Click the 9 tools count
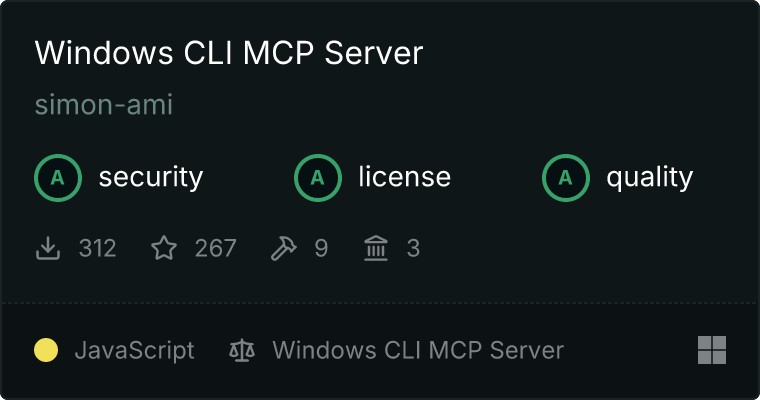Image resolution: width=760 pixels, height=400 pixels. coord(321,248)
